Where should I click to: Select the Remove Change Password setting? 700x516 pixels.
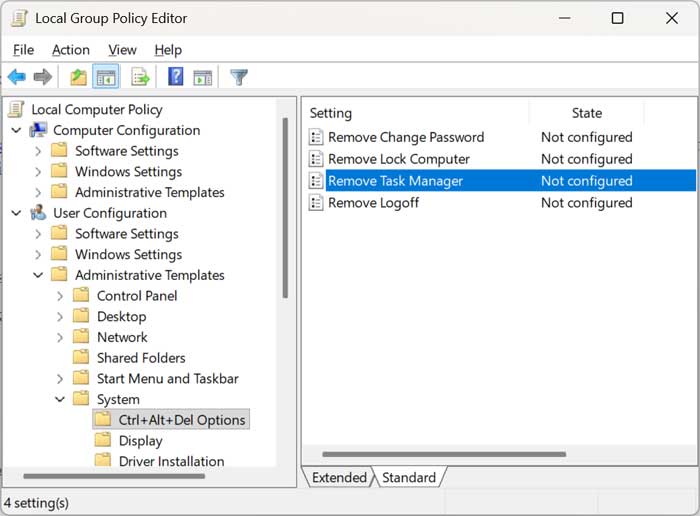406,137
